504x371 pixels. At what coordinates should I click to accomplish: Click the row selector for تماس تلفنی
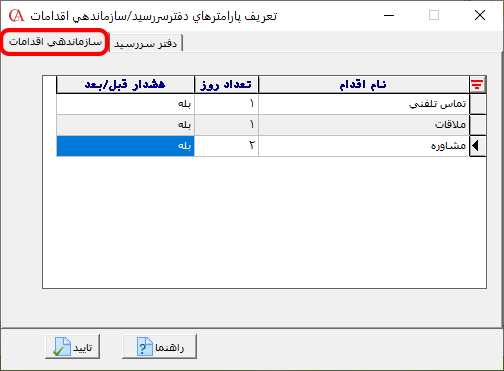[x=477, y=104]
